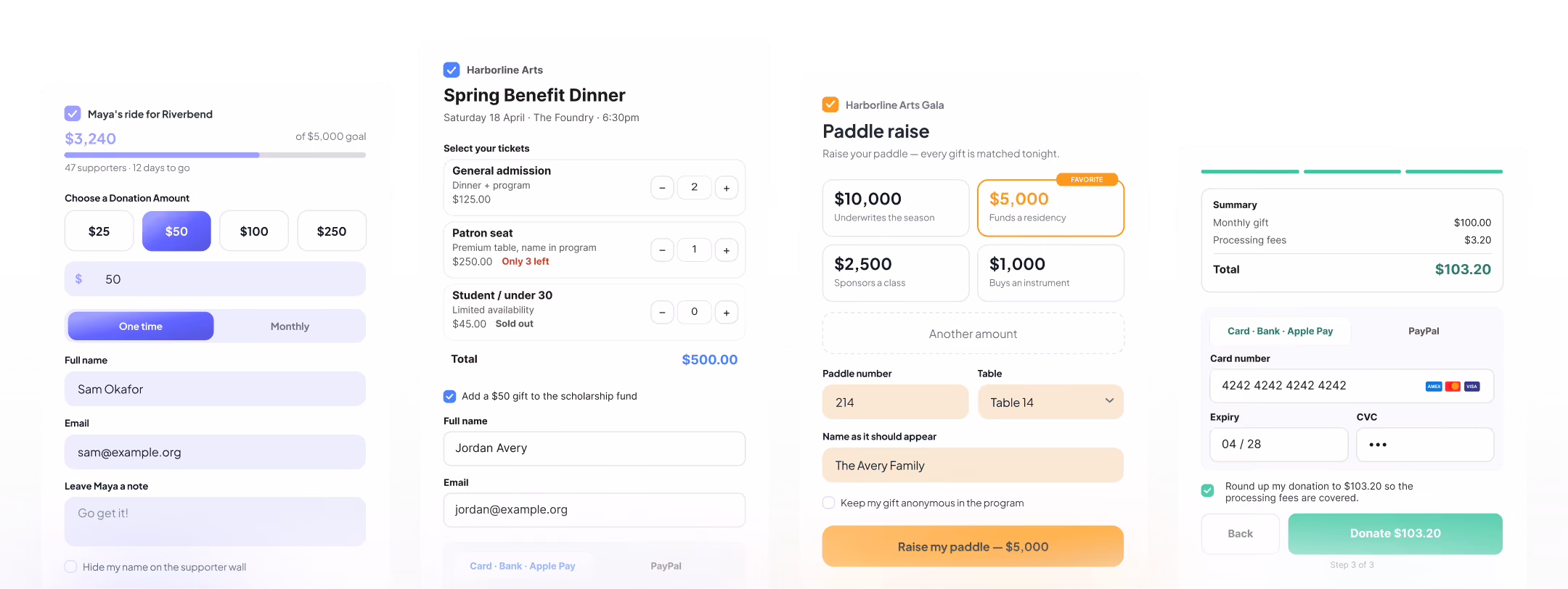Screen dimensions: 1568x589
Task: Select the PayPal payment tab in summary card
Action: 1424,331
